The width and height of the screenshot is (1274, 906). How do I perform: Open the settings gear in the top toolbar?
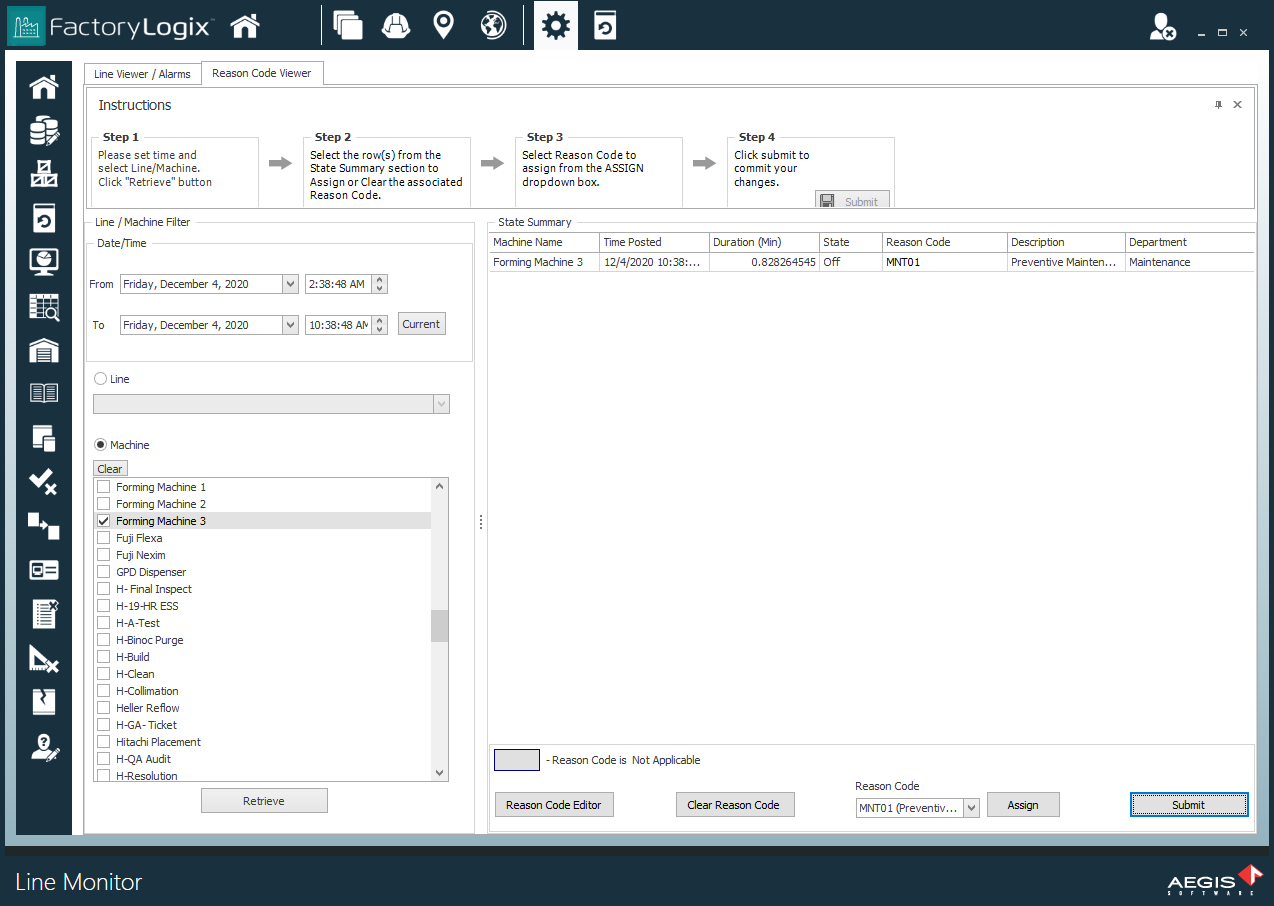tap(555, 25)
